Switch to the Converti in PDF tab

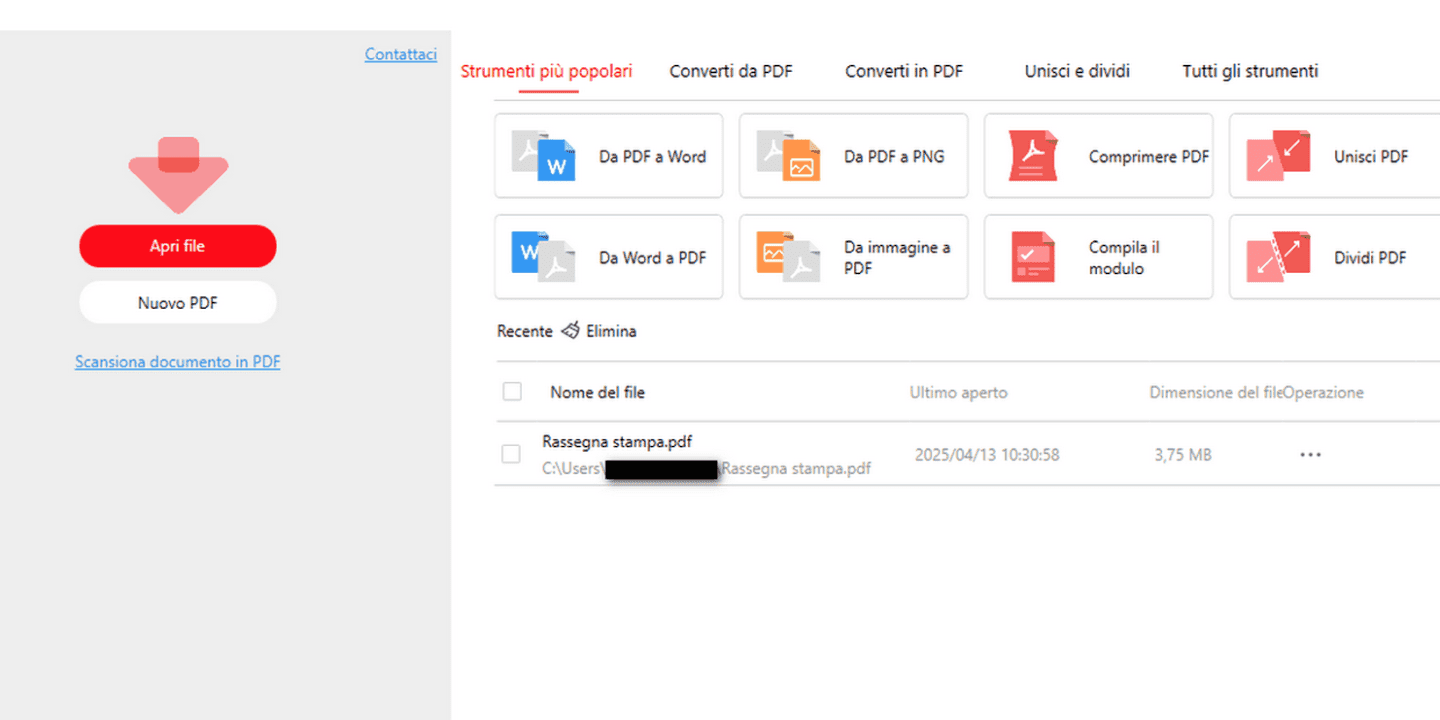[x=904, y=71]
